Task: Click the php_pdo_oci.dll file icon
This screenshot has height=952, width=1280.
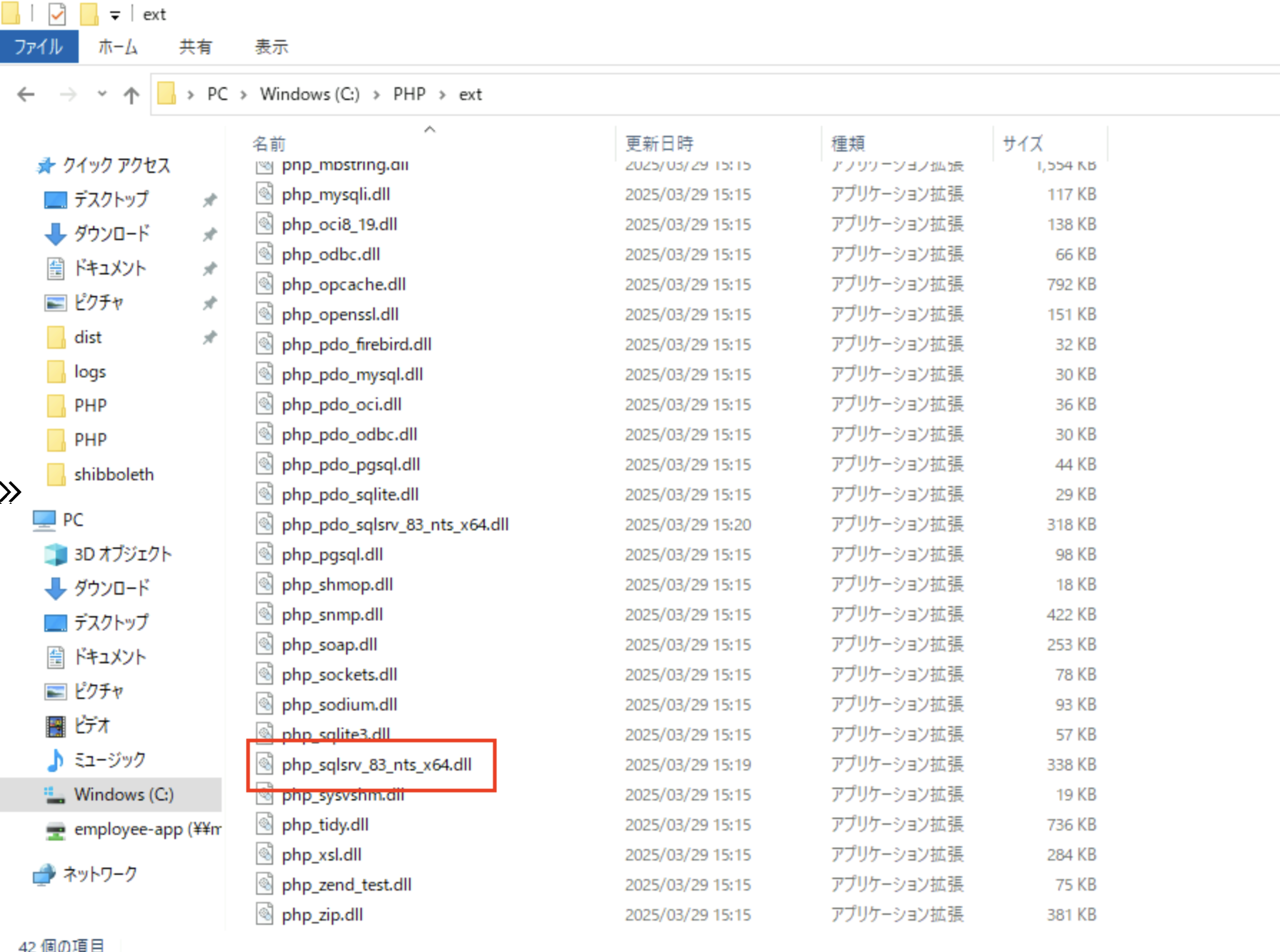Action: coord(265,404)
